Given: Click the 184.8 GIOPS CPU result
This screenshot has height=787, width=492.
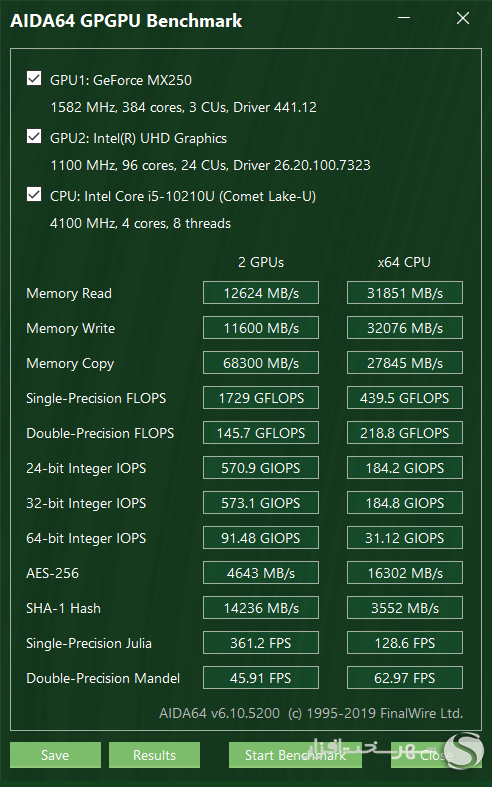Looking at the screenshot, I should point(405,503).
